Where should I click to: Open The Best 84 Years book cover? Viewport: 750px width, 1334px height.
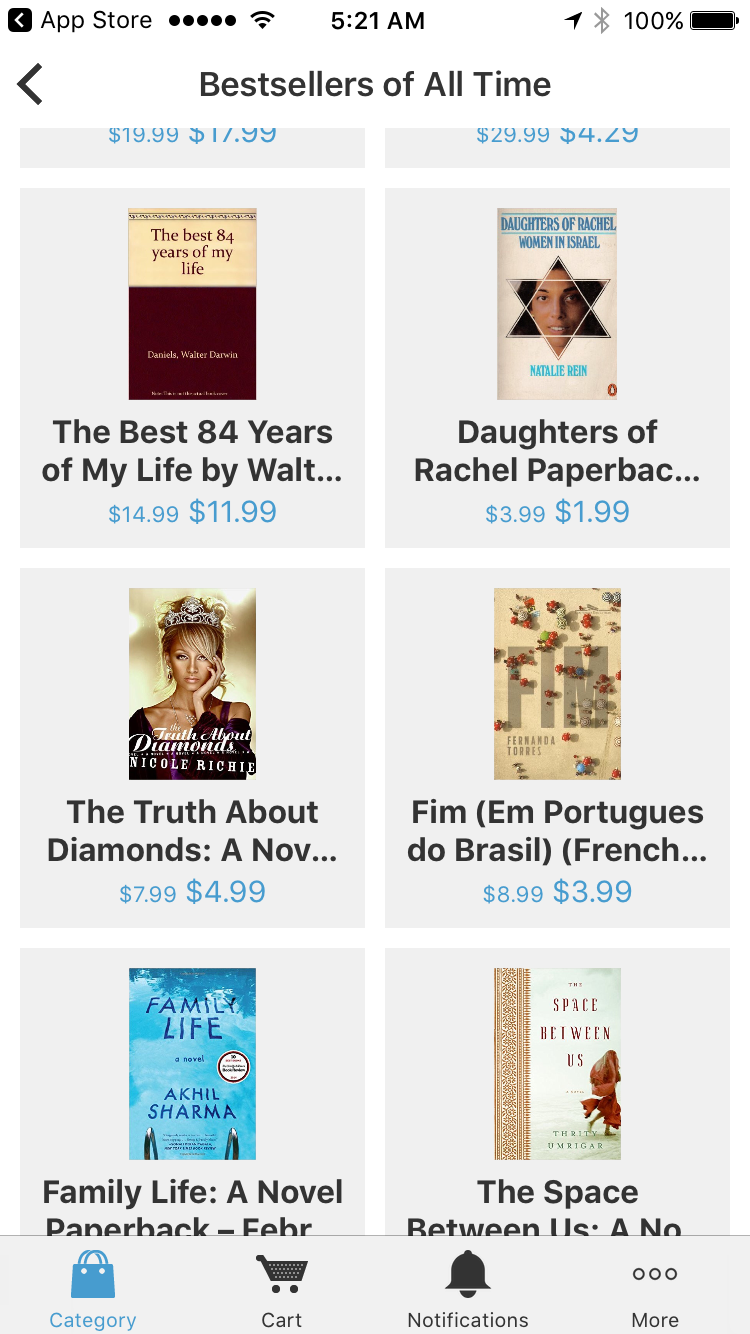click(192, 304)
